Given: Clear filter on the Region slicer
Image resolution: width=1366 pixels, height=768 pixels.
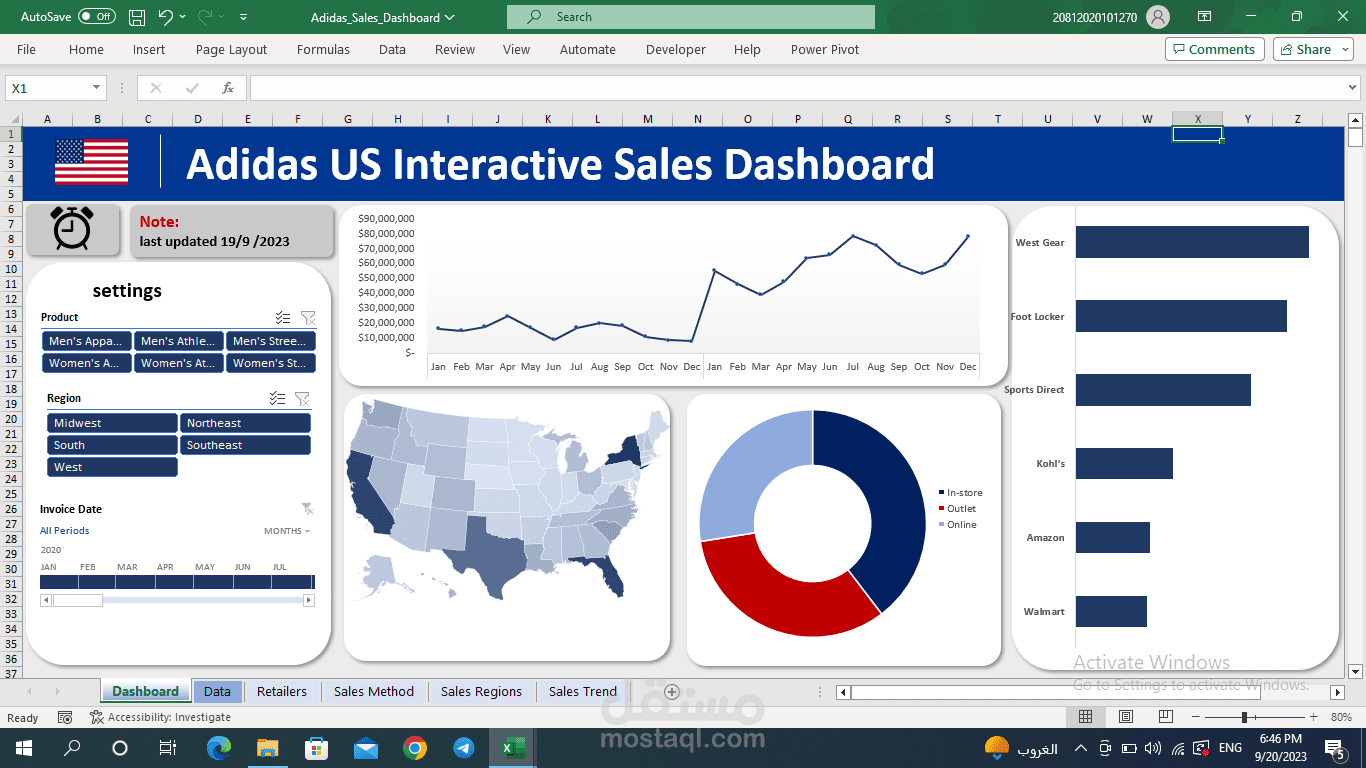Looking at the screenshot, I should tap(302, 398).
